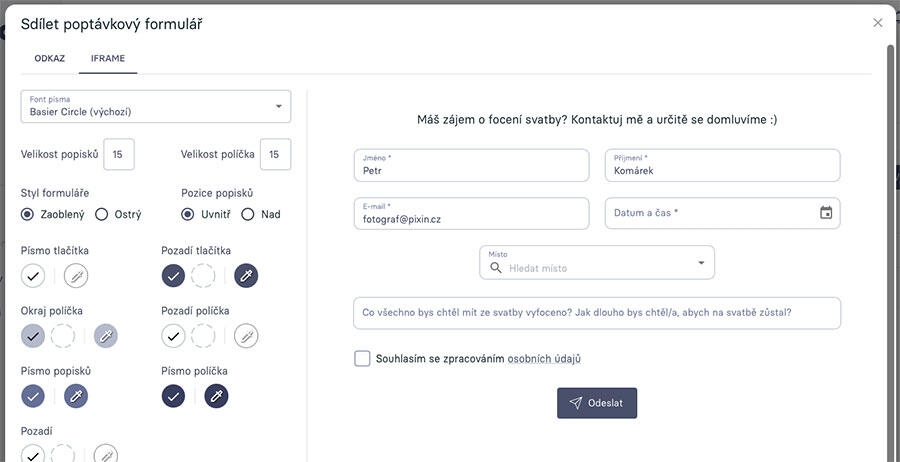Switch to the ODKAZ tab
This screenshot has height=462, width=900.
point(50,58)
